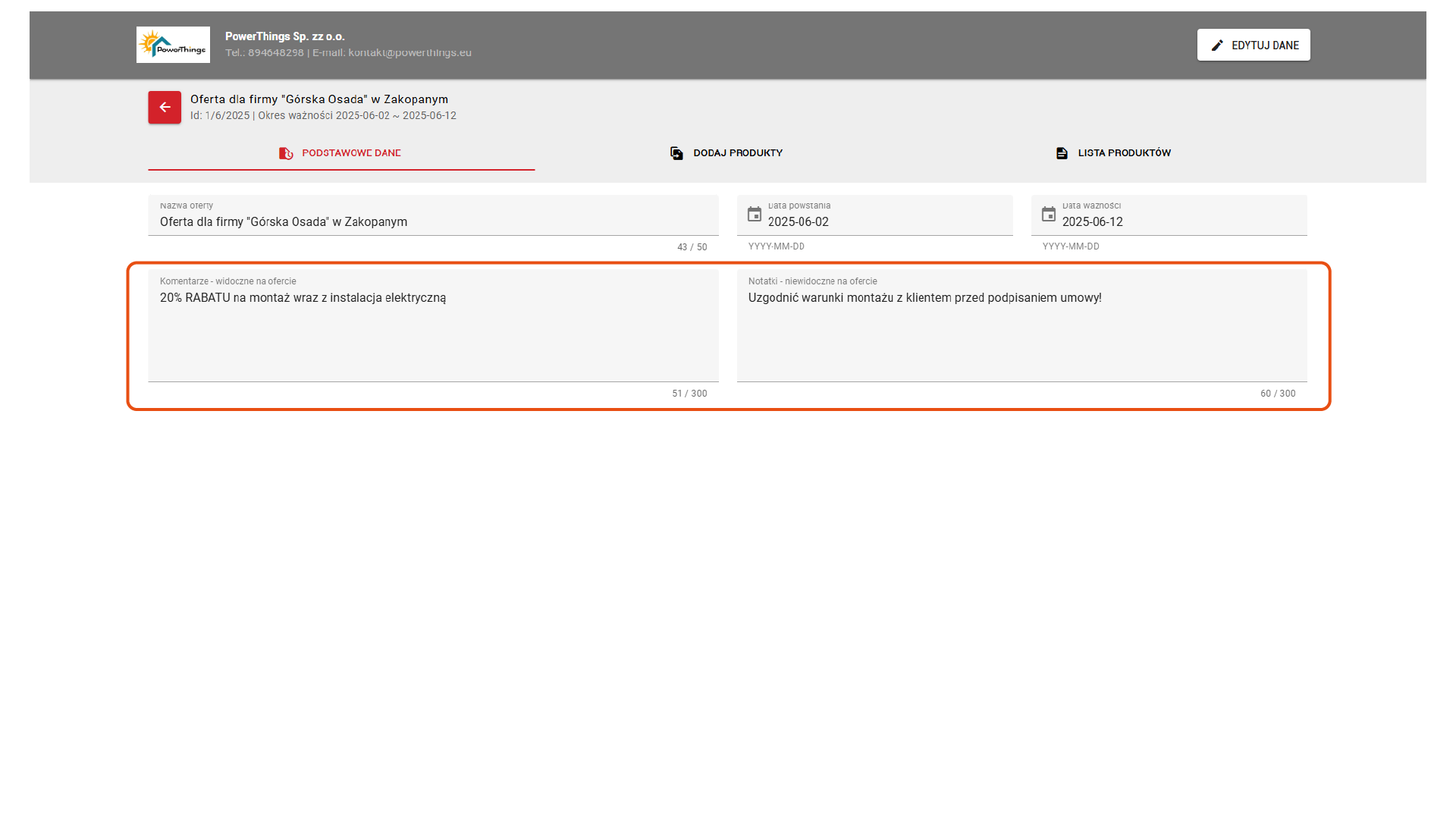Viewport: 1456px width, 819px height.
Task: Open the Lista Produktów tab
Action: 1124,153
